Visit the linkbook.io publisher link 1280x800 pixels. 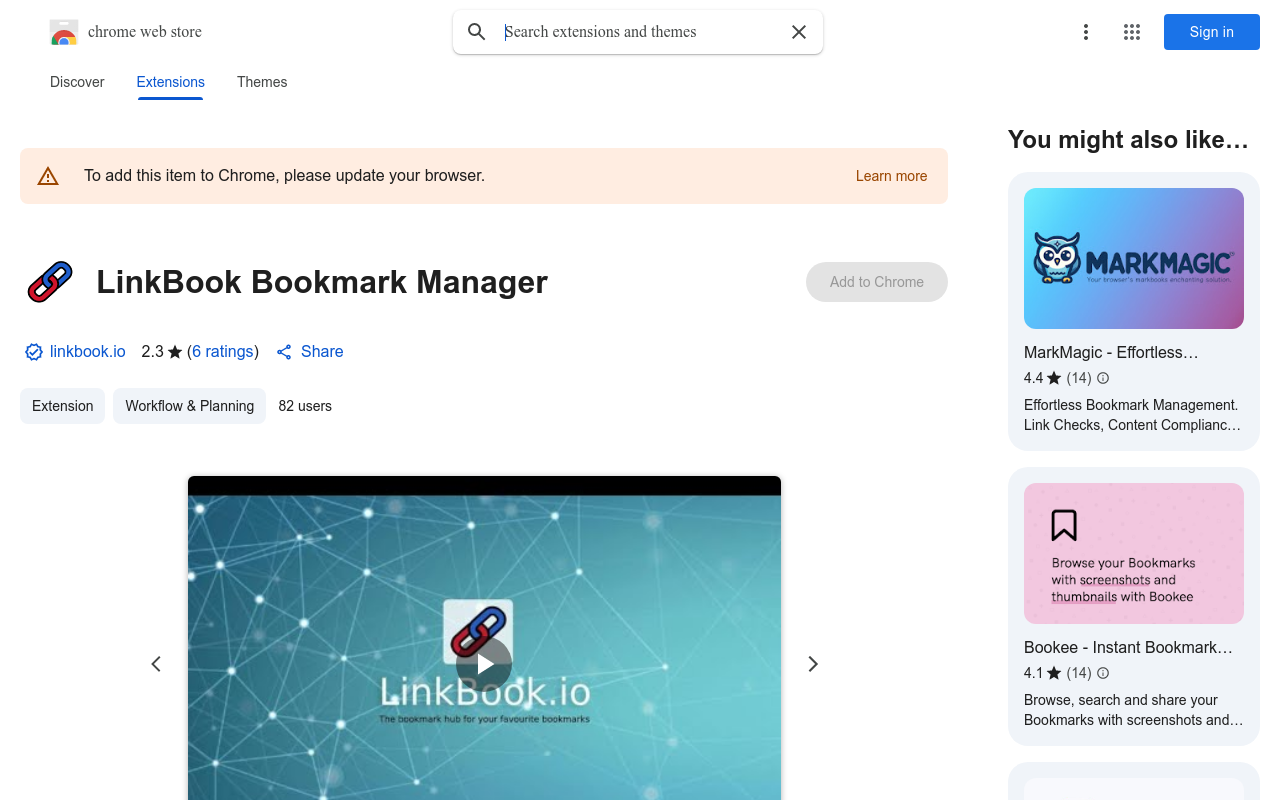88,352
